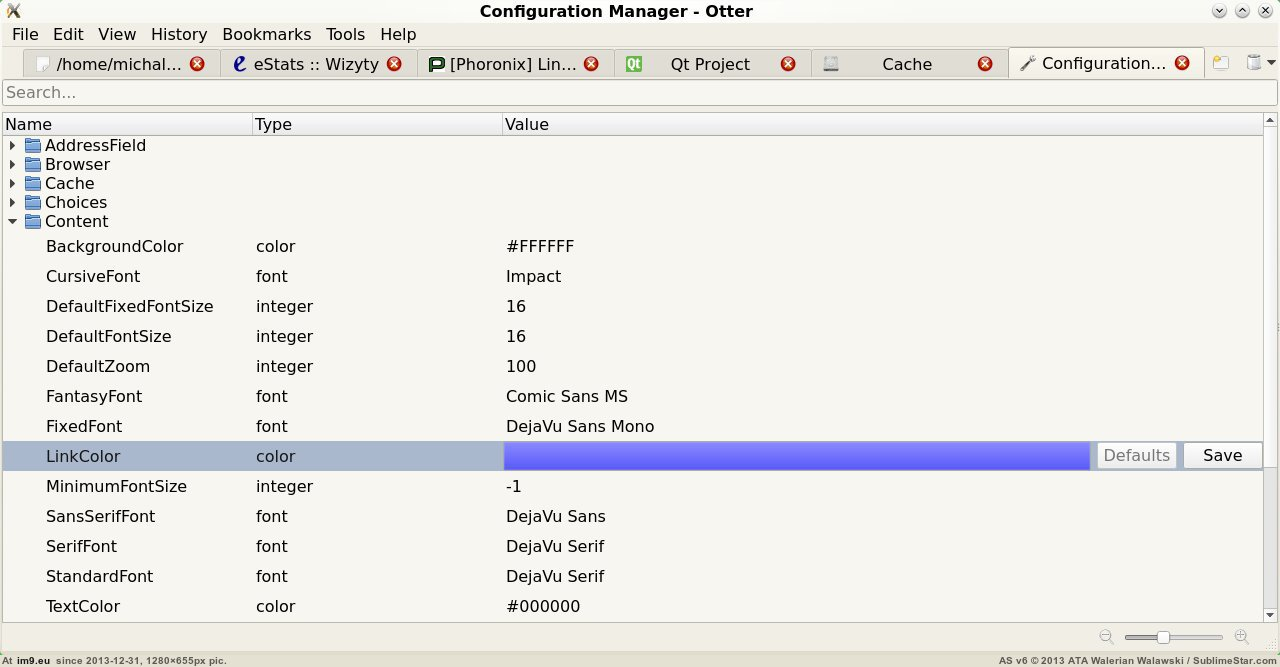Viewport: 1280px width, 667px height.
Task: Close the Cache tab
Action: (985, 64)
